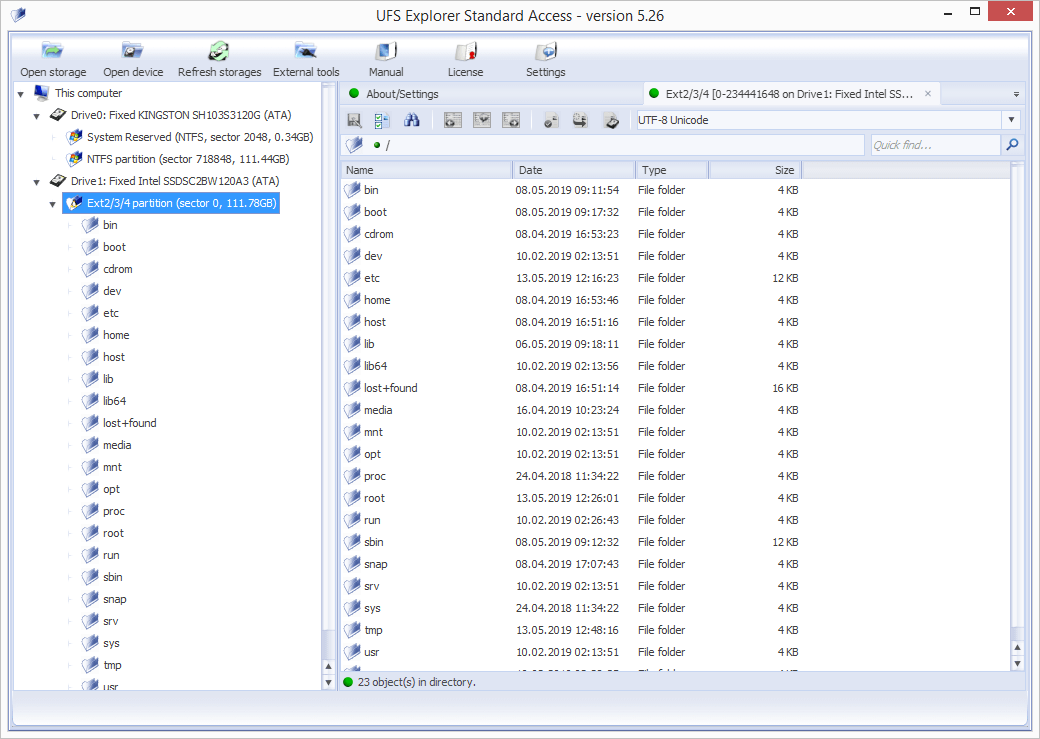Click Drive1 Intel SSD disk icon in tree
Viewport: 1040px width, 739px height.
[x=58, y=180]
